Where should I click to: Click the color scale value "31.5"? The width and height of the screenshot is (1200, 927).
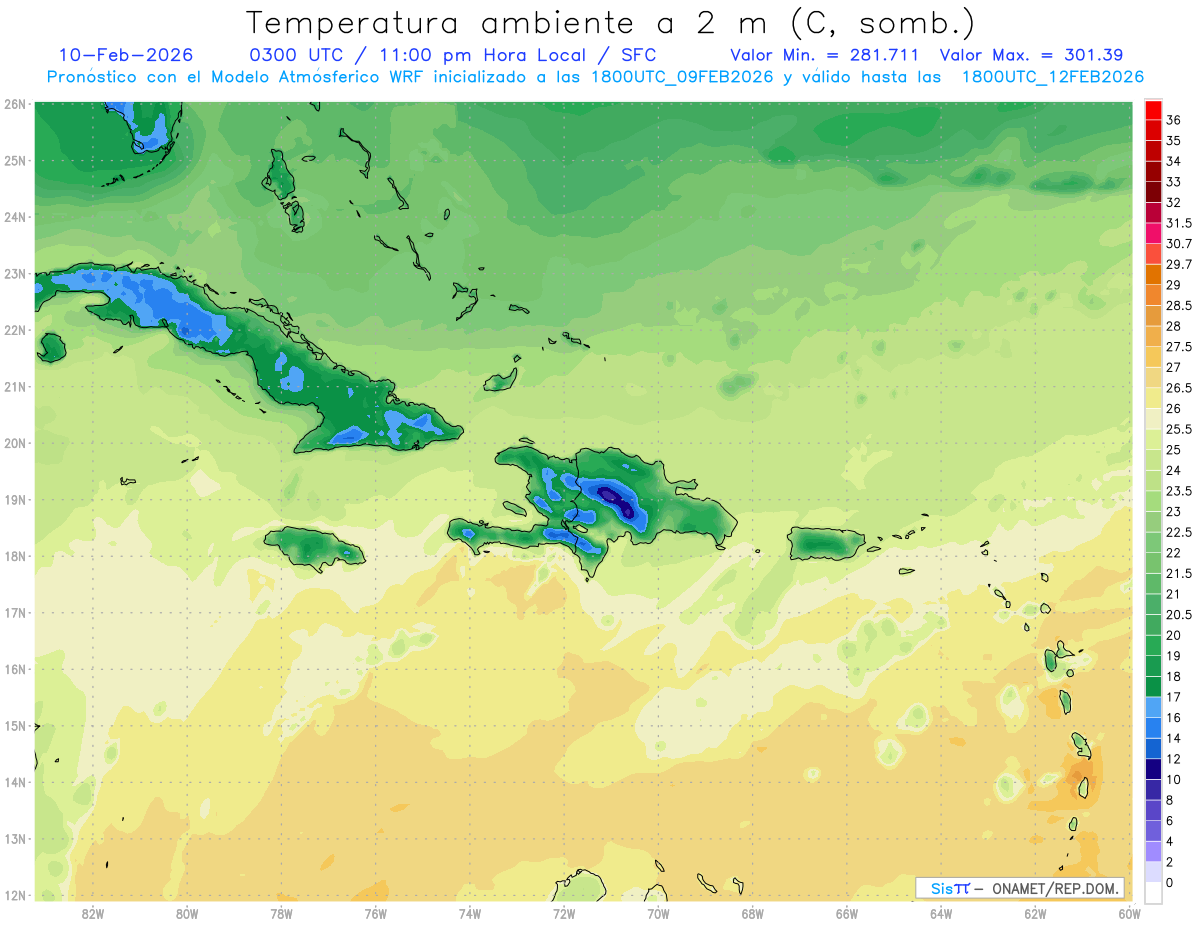click(x=1179, y=223)
